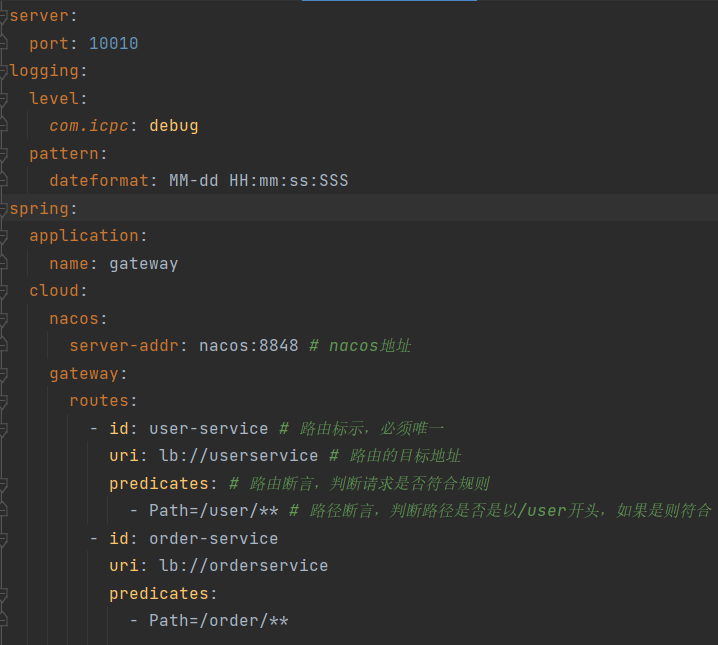Click the '# nacos地址' comment
The image size is (718, 645).
pyautogui.click(x=360, y=346)
